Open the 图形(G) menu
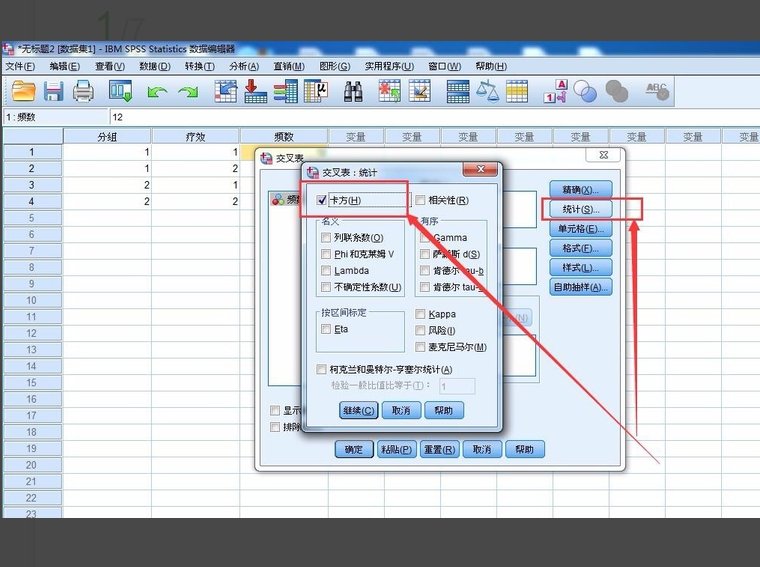 point(335,66)
